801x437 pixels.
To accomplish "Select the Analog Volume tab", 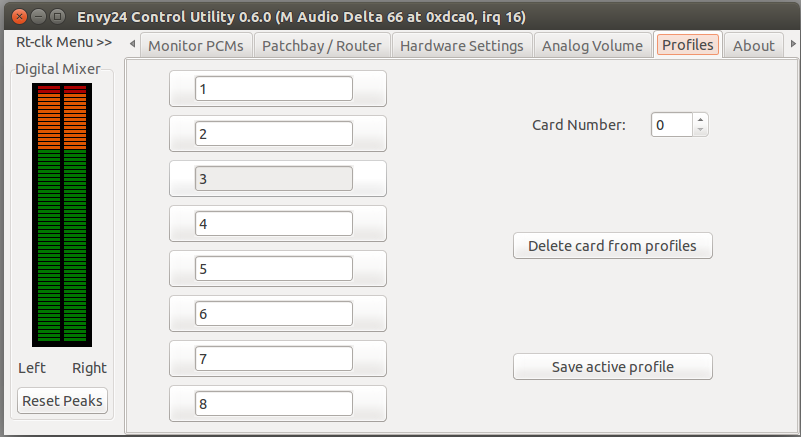I will (593, 45).
